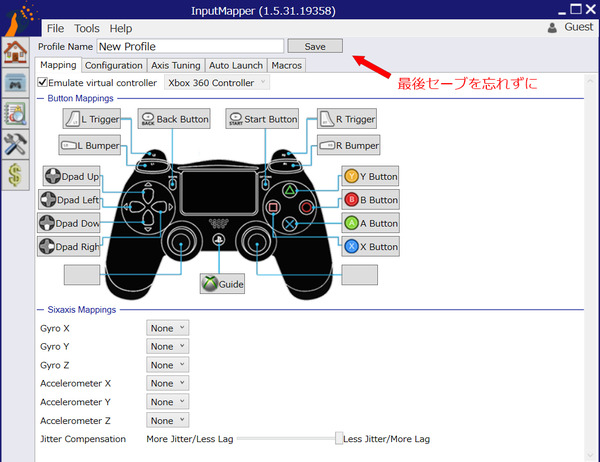Image resolution: width=600 pixels, height=462 pixels.
Task: Click the scrollbar down arrow
Action: click(x=590, y=455)
